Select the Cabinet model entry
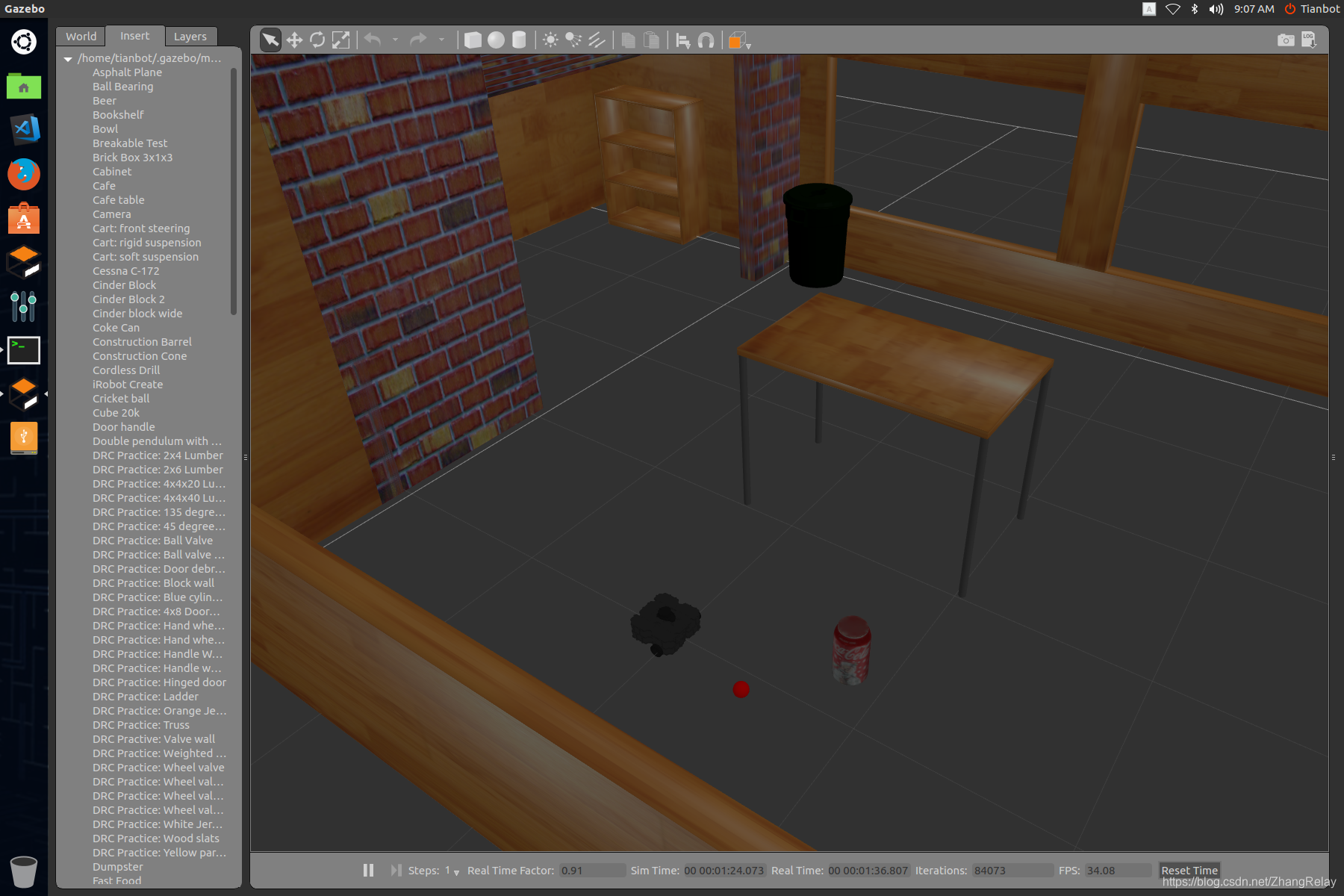Viewport: 1344px width, 896px height. [x=112, y=172]
